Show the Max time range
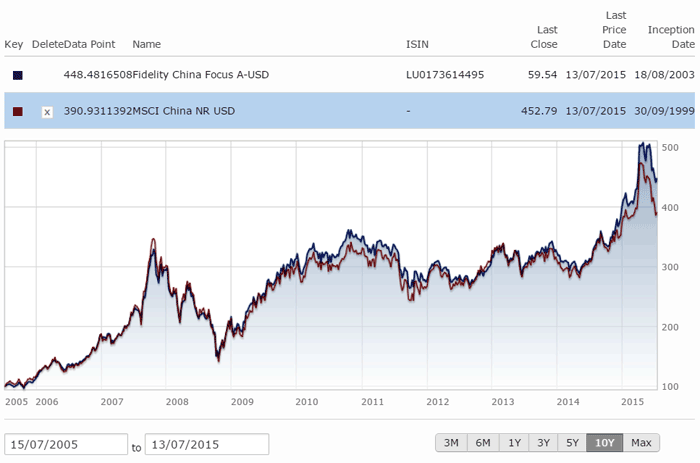 641,443
